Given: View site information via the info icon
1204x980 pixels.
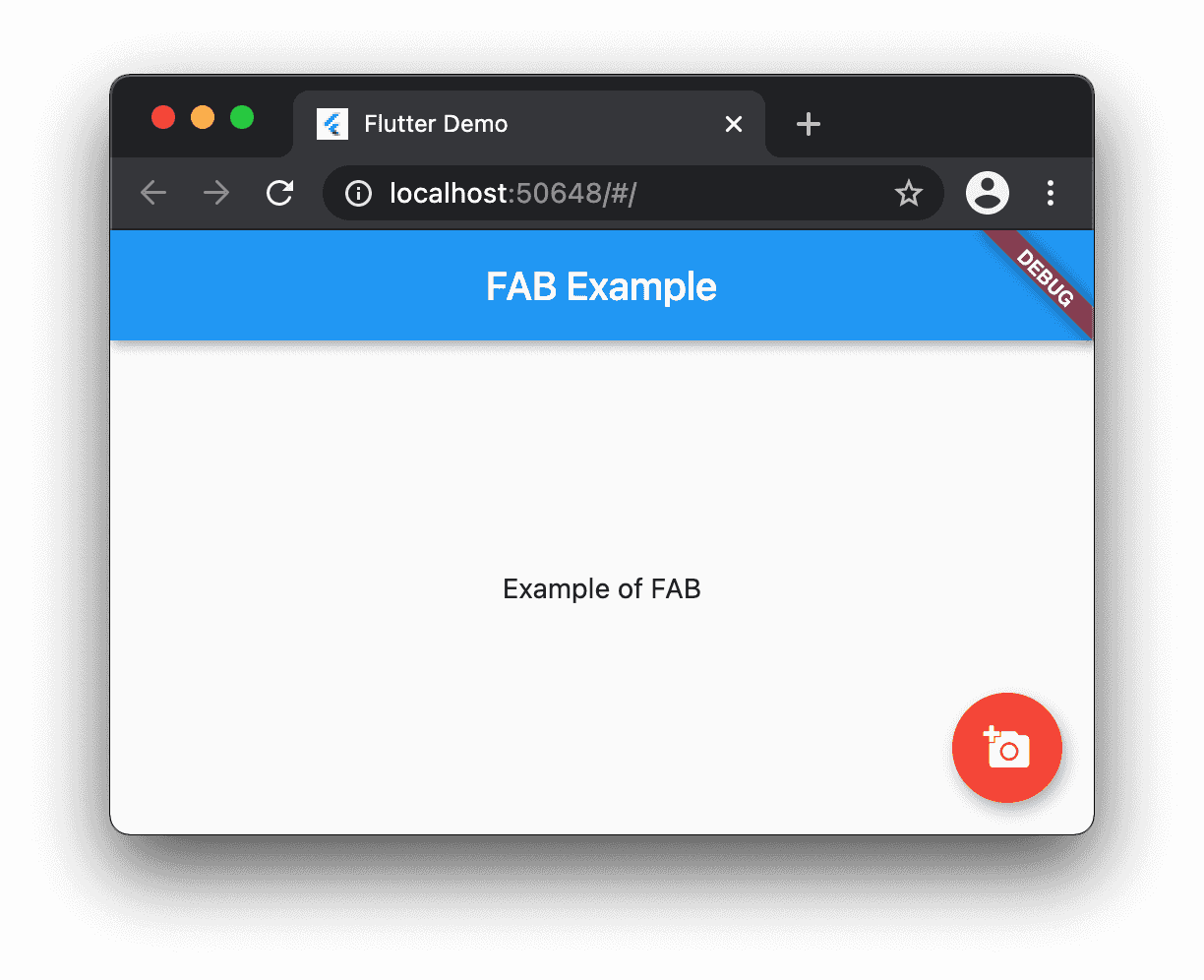Looking at the screenshot, I should click(358, 193).
